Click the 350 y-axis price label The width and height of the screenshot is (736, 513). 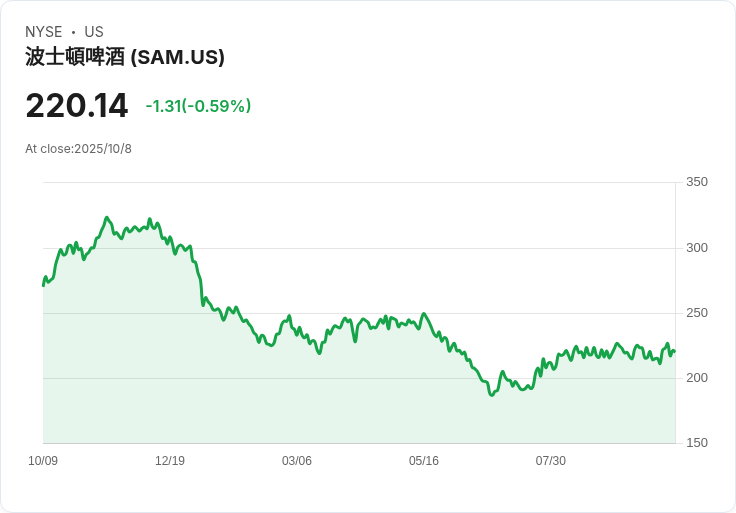click(697, 182)
